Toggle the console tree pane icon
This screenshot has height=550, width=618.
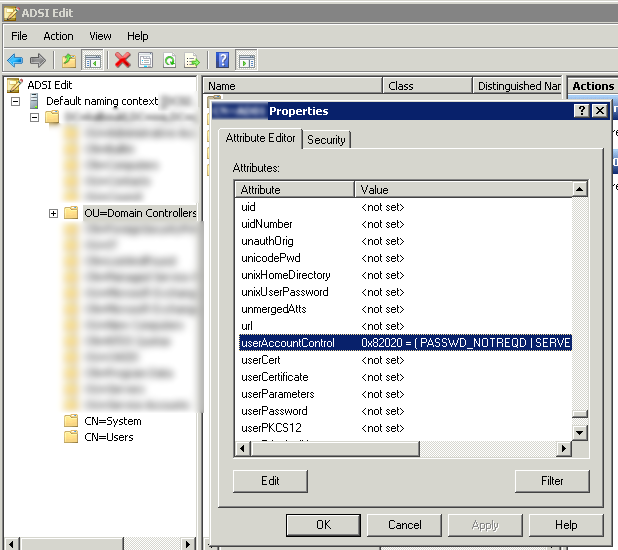coord(93,61)
